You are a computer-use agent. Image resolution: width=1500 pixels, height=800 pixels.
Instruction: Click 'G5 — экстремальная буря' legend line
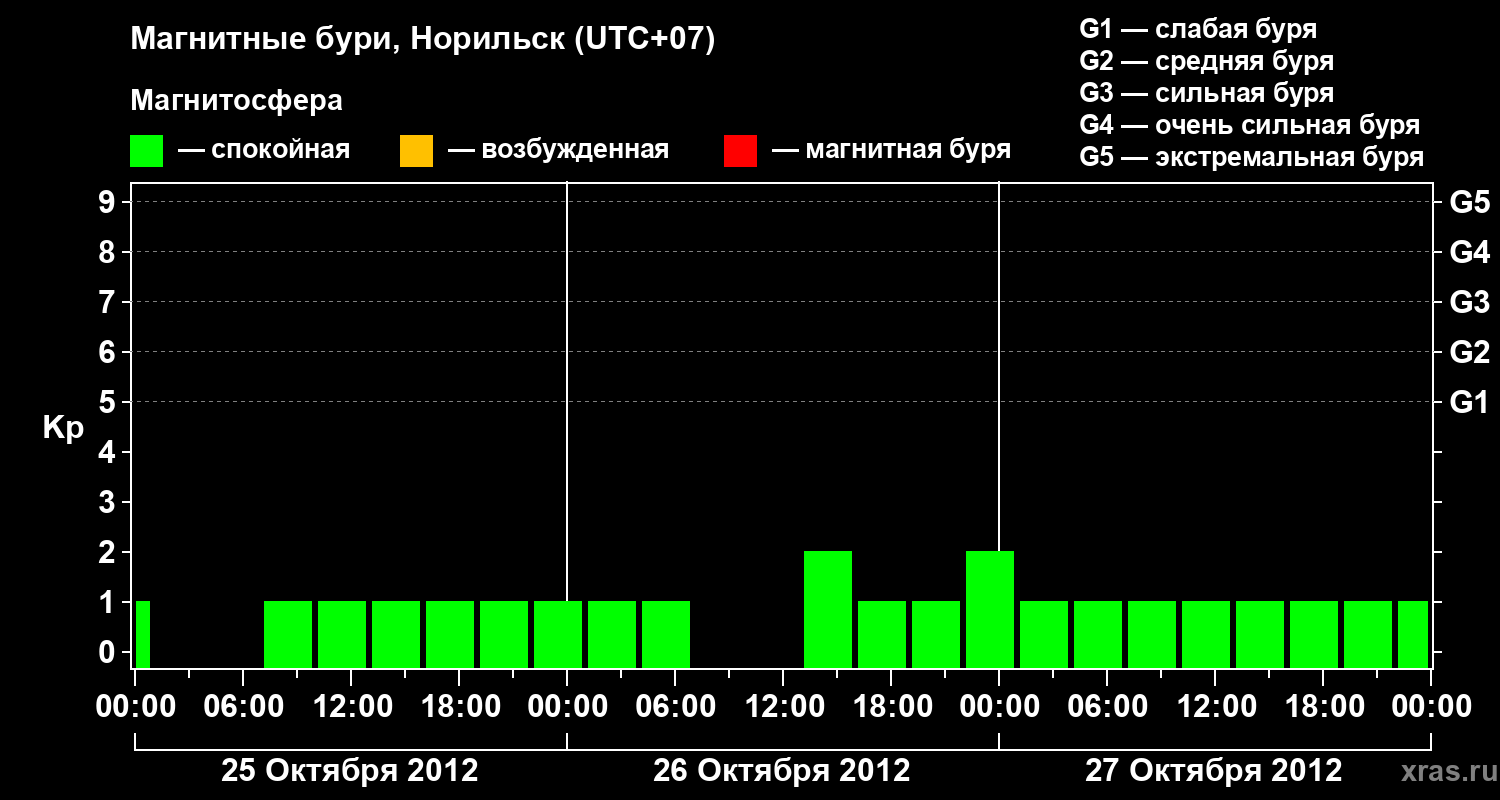[1252, 157]
